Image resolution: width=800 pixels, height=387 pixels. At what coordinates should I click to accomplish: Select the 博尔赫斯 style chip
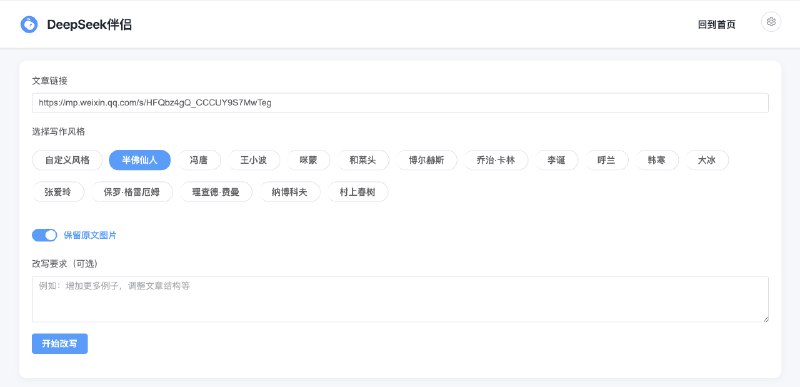[427, 160]
